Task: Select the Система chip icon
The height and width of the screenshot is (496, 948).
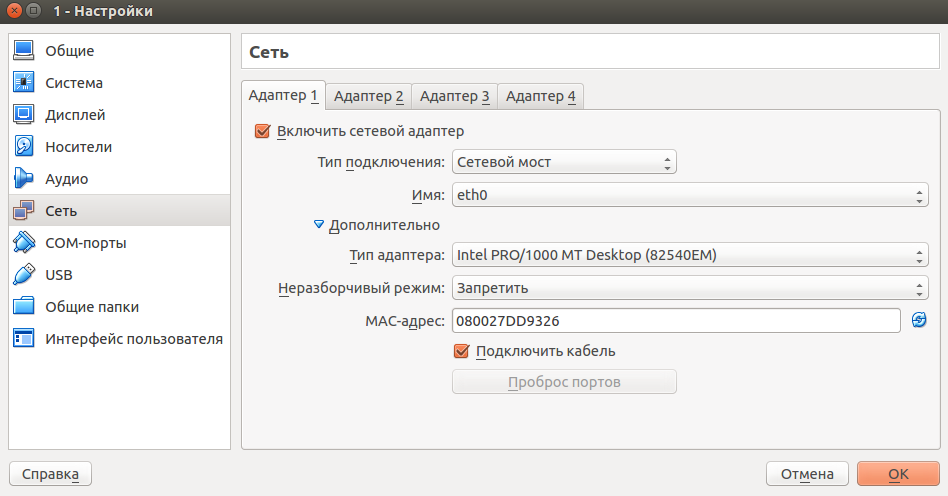Action: click(24, 83)
